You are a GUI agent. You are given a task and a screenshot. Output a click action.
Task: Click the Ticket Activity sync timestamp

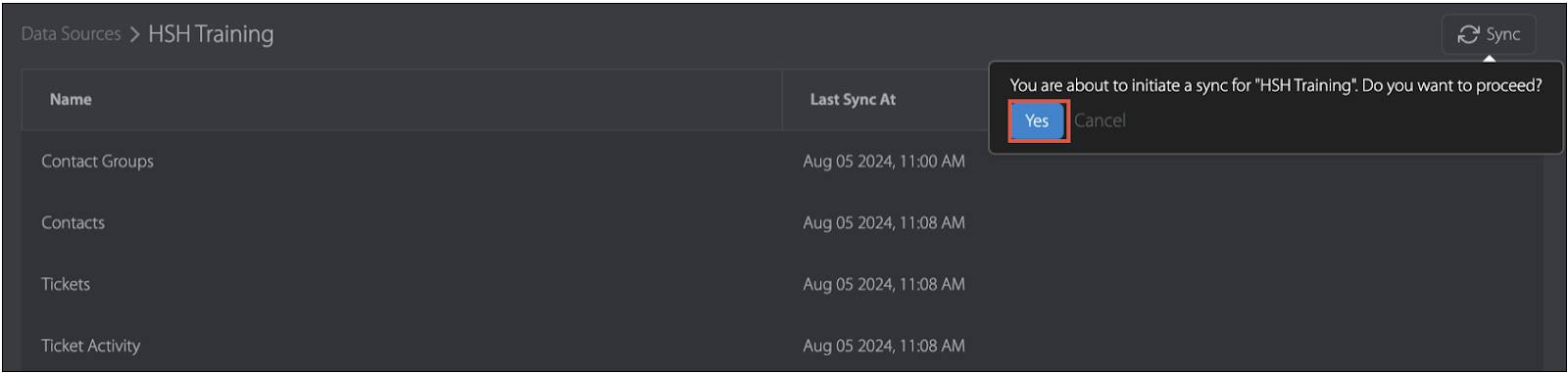pyautogui.click(x=884, y=347)
